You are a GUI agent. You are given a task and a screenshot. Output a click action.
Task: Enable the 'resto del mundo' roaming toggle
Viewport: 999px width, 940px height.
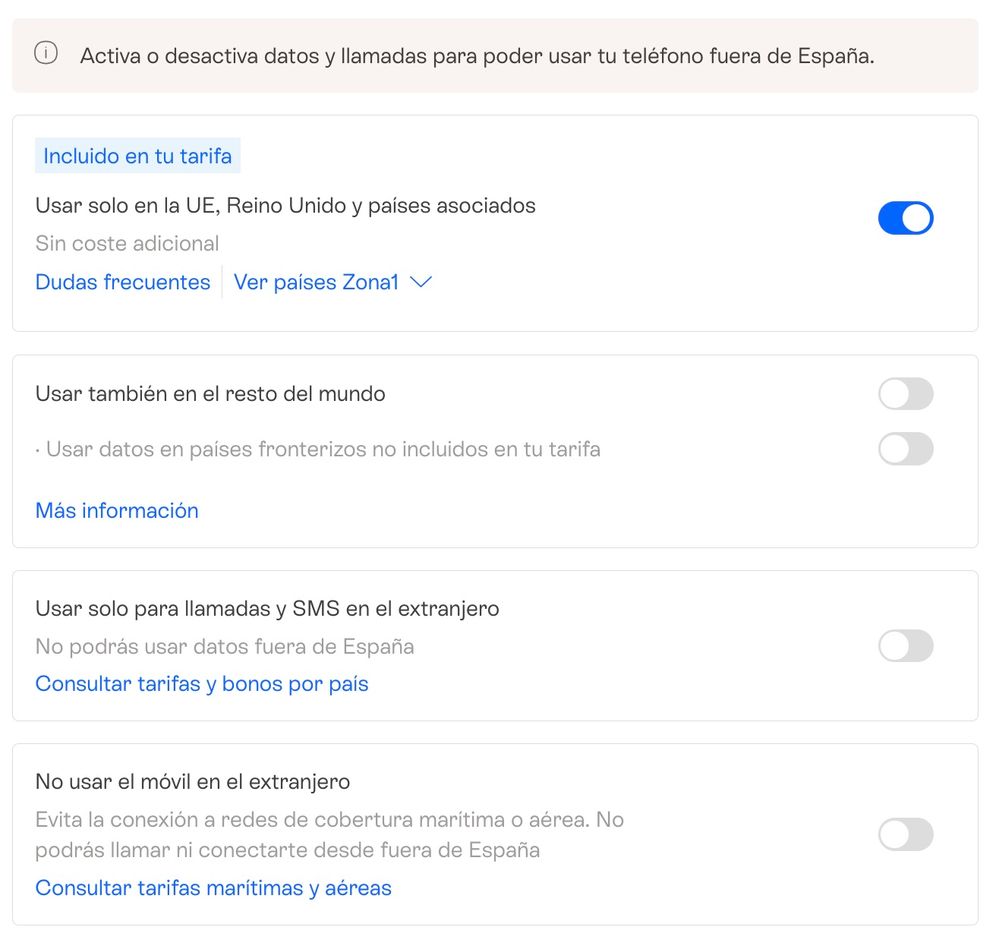[x=905, y=394]
